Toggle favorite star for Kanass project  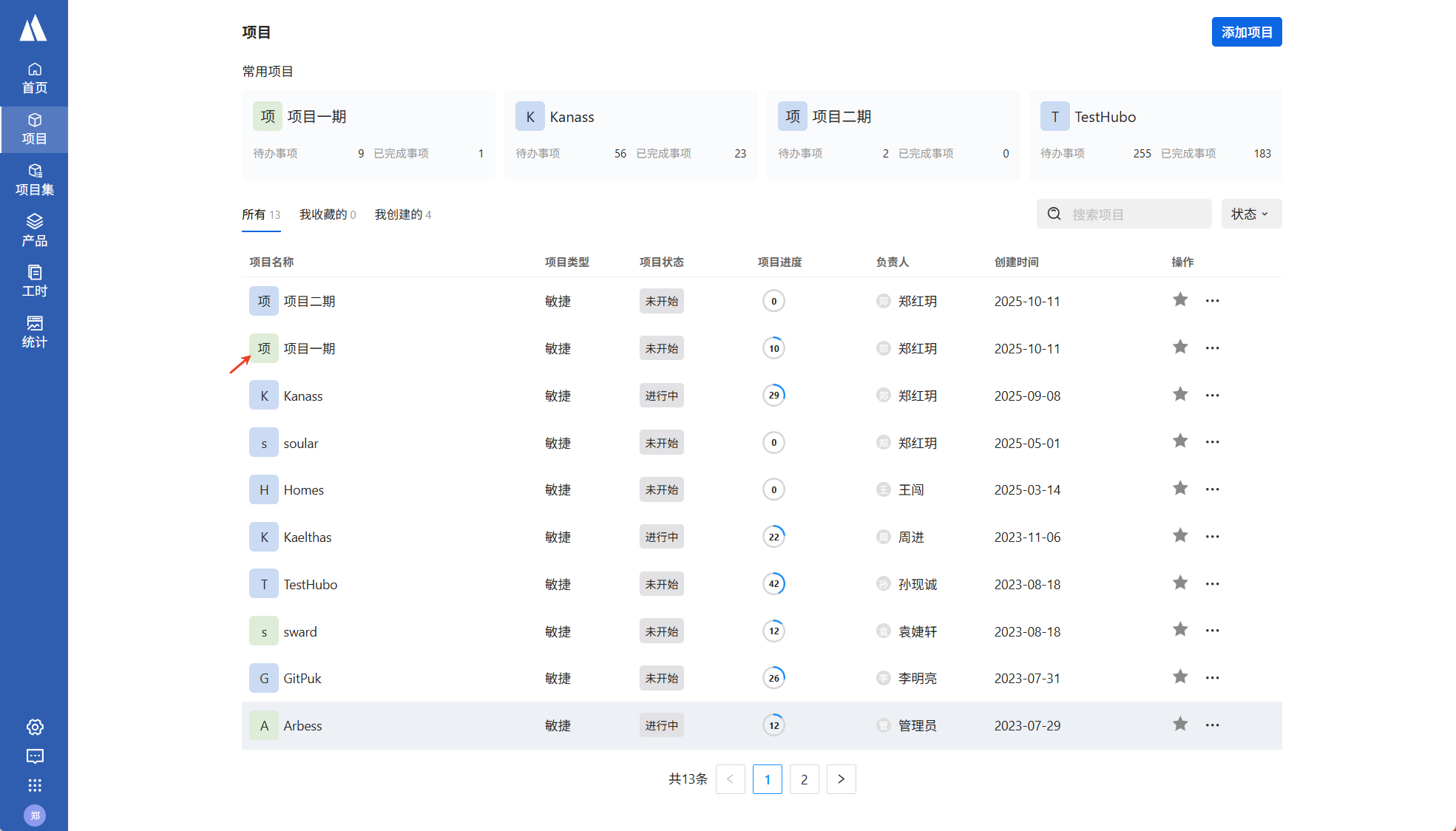click(x=1180, y=395)
